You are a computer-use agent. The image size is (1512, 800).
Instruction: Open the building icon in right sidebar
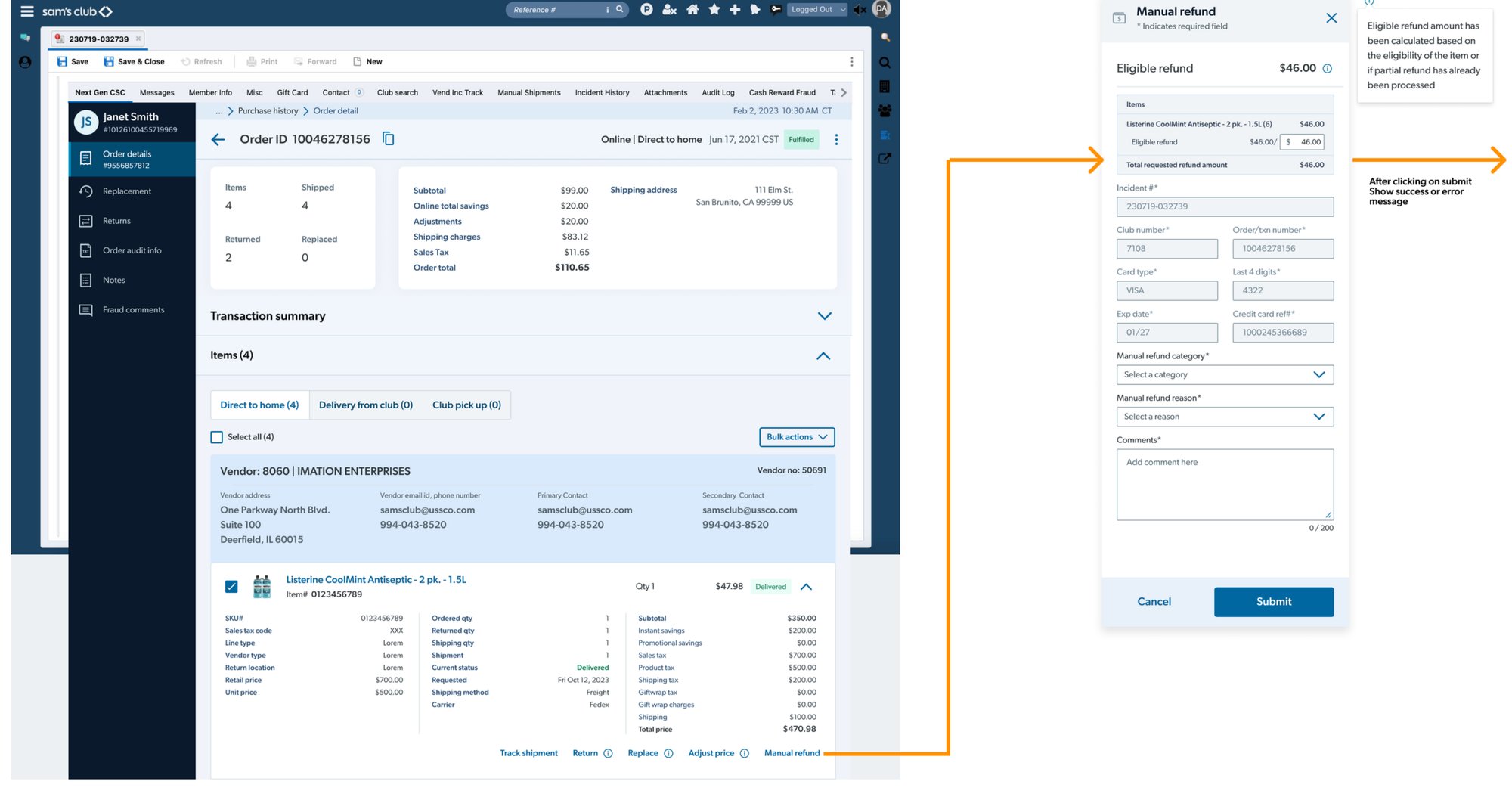tap(885, 86)
